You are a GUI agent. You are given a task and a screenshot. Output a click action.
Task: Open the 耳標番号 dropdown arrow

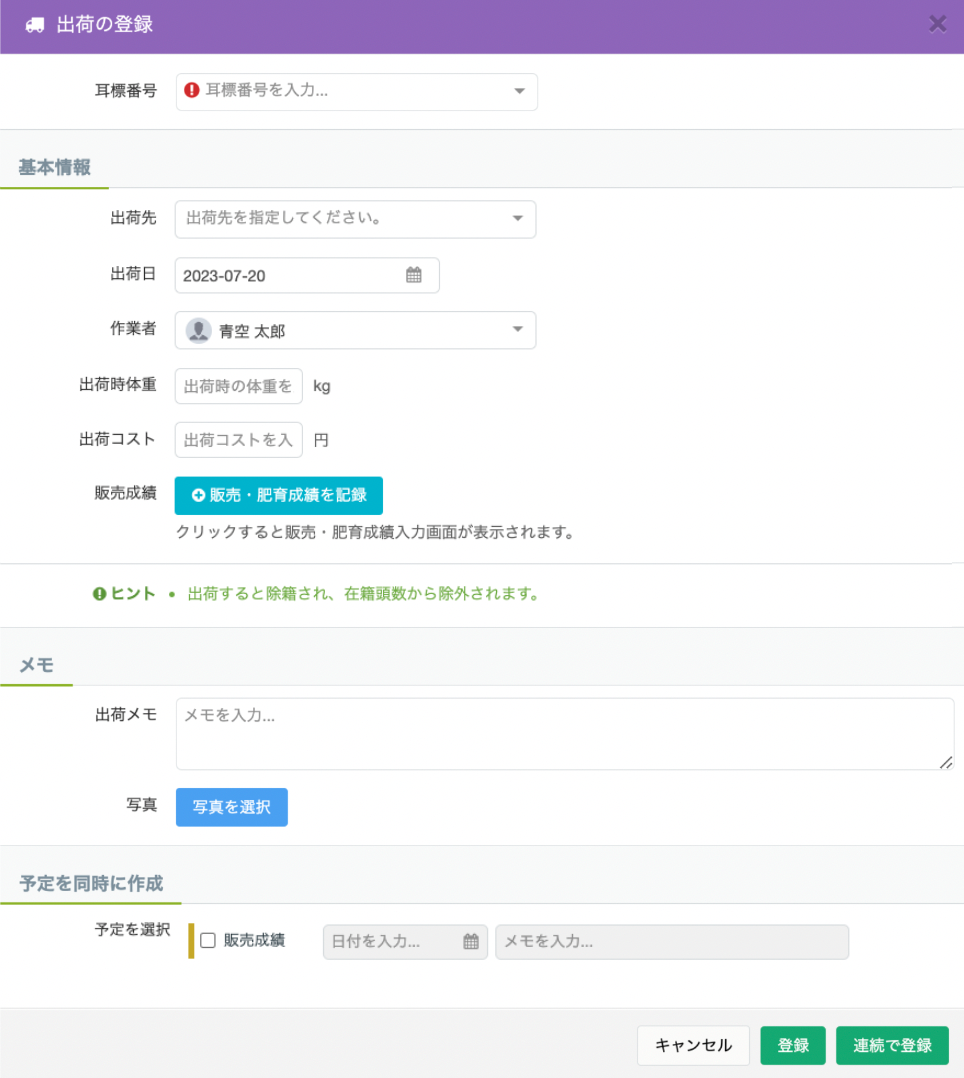pyautogui.click(x=519, y=91)
